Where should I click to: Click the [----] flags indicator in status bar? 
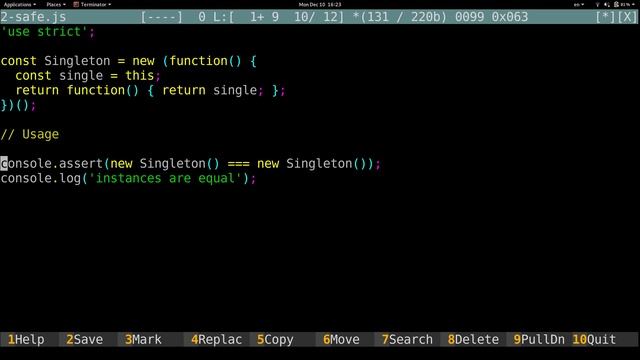(x=162, y=17)
